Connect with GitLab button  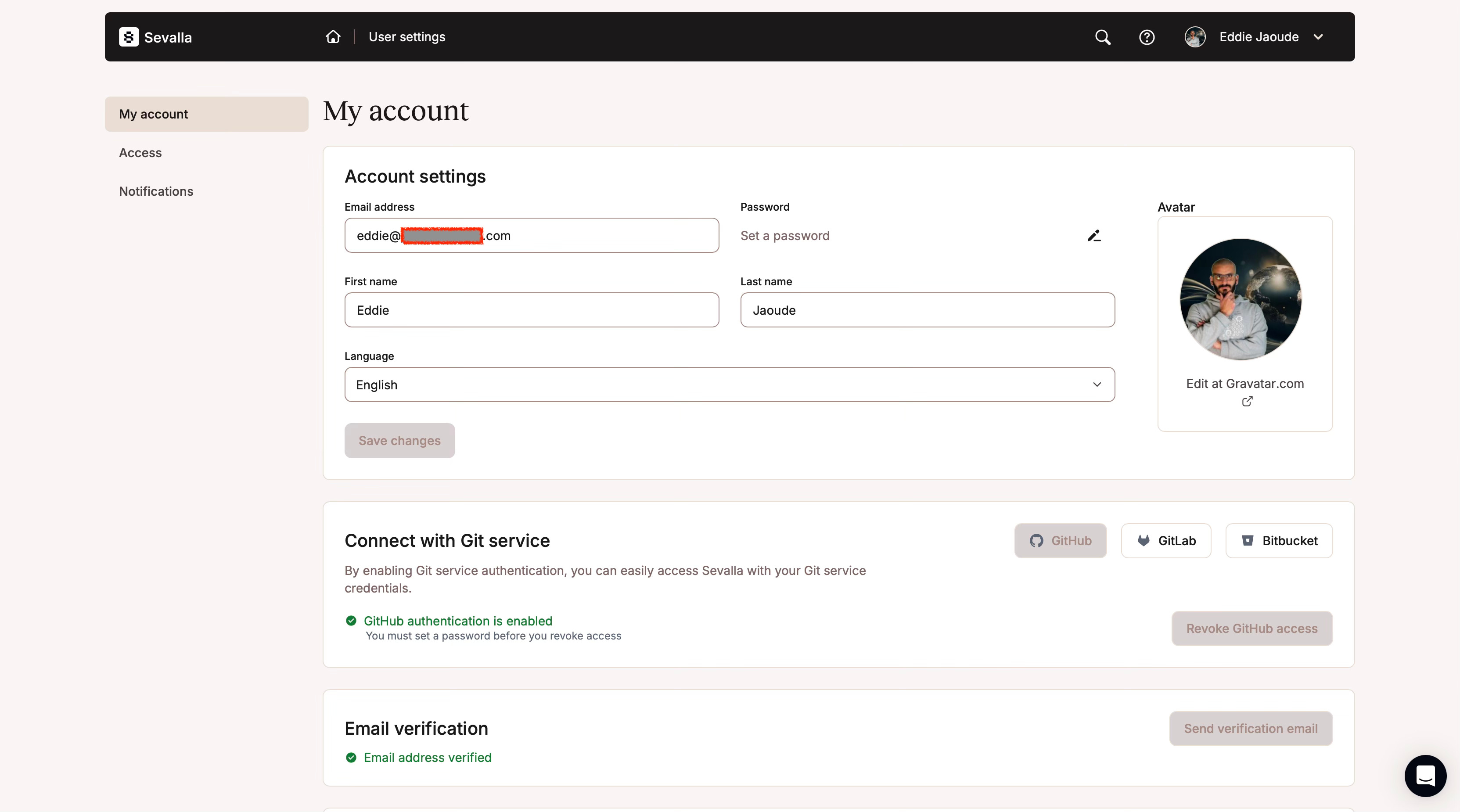click(1166, 541)
